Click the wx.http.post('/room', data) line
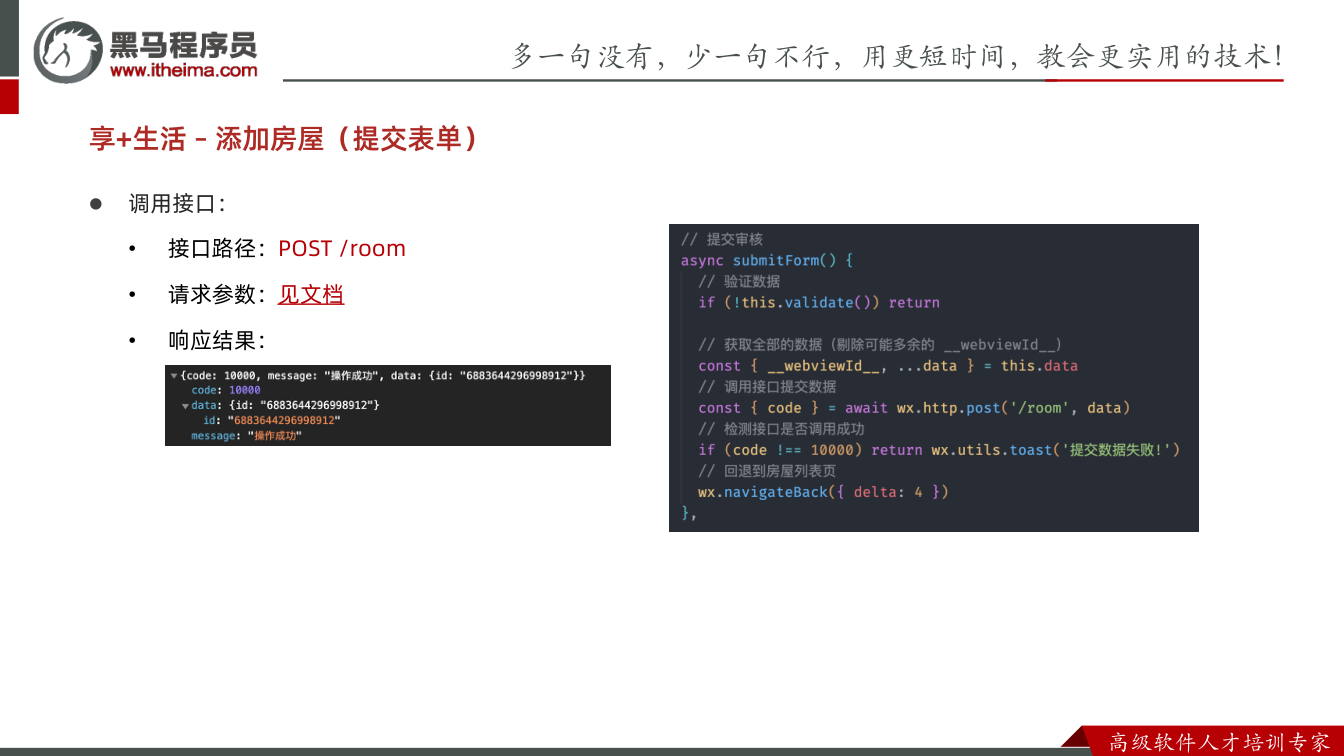Image resolution: width=1344 pixels, height=756 pixels. tap(914, 408)
